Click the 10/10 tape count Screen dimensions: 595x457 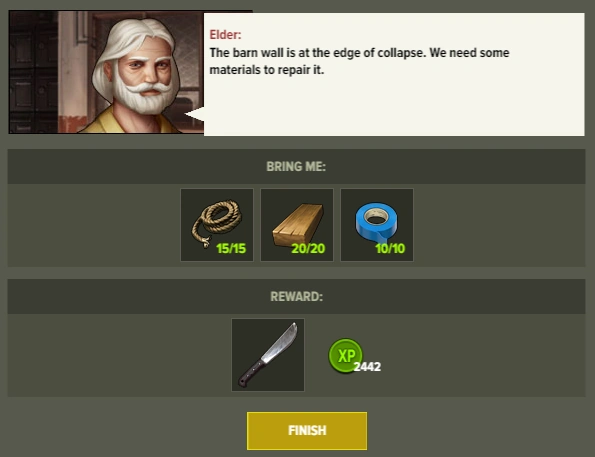pyautogui.click(x=390, y=249)
